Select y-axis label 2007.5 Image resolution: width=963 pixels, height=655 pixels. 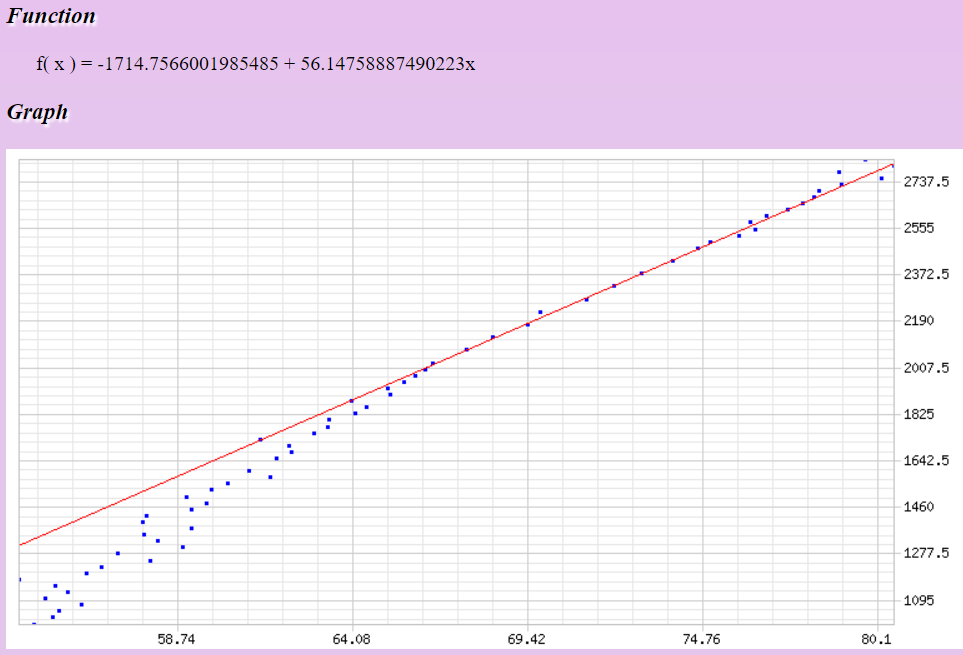pyautogui.click(x=925, y=368)
